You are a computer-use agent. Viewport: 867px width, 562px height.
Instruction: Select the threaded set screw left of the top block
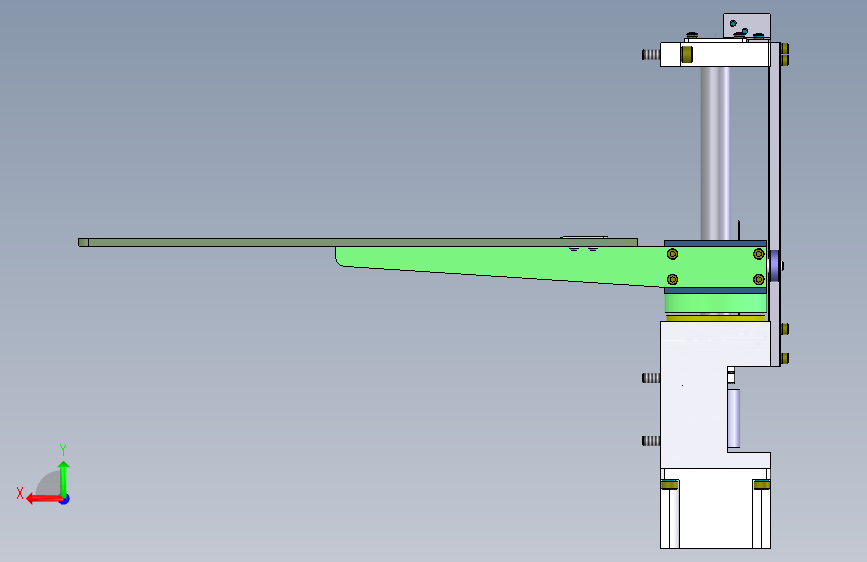[651, 54]
